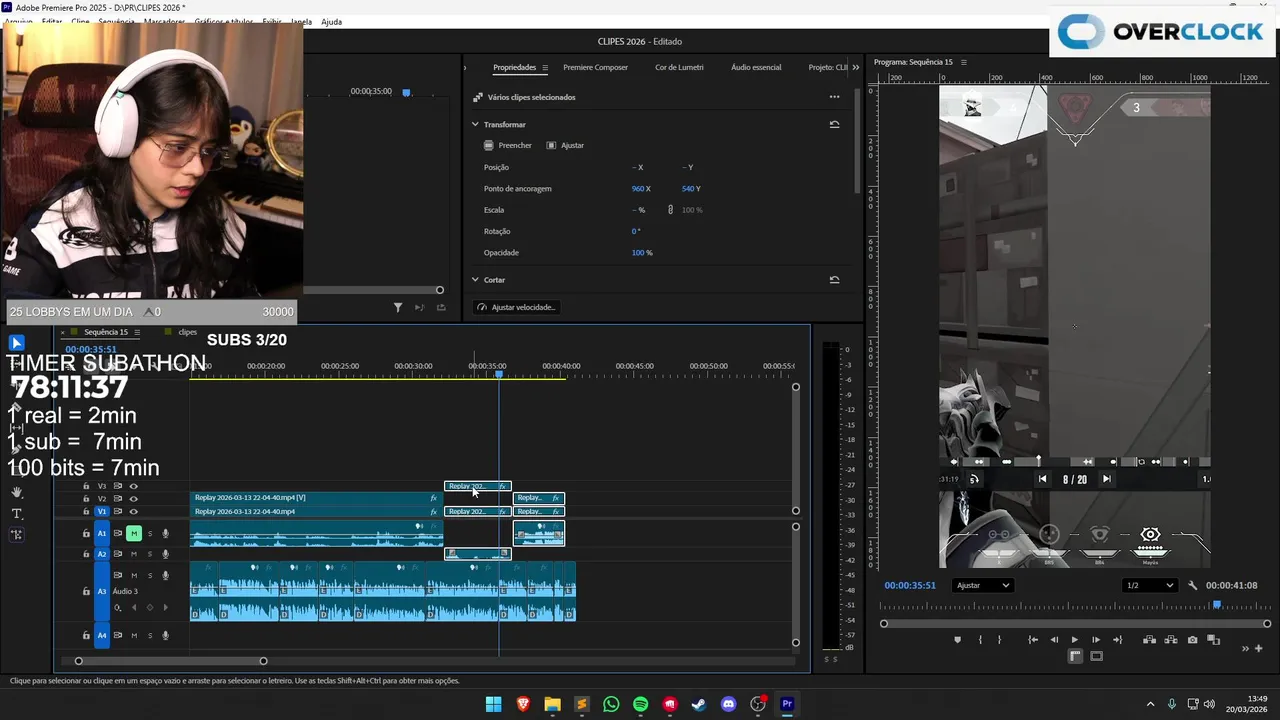Select the Type tool
1280x720 pixels.
click(17, 514)
